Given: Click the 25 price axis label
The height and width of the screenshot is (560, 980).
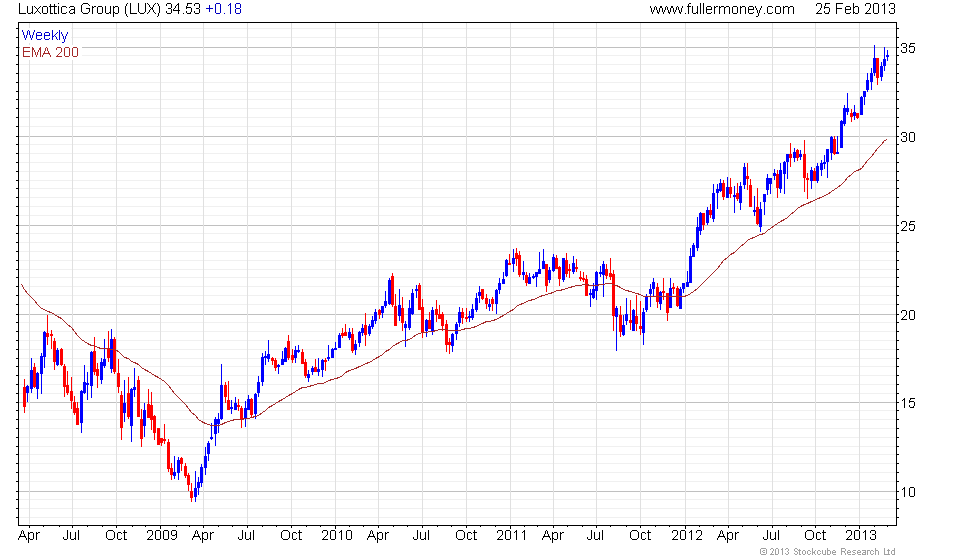Looking at the screenshot, I should (908, 226).
